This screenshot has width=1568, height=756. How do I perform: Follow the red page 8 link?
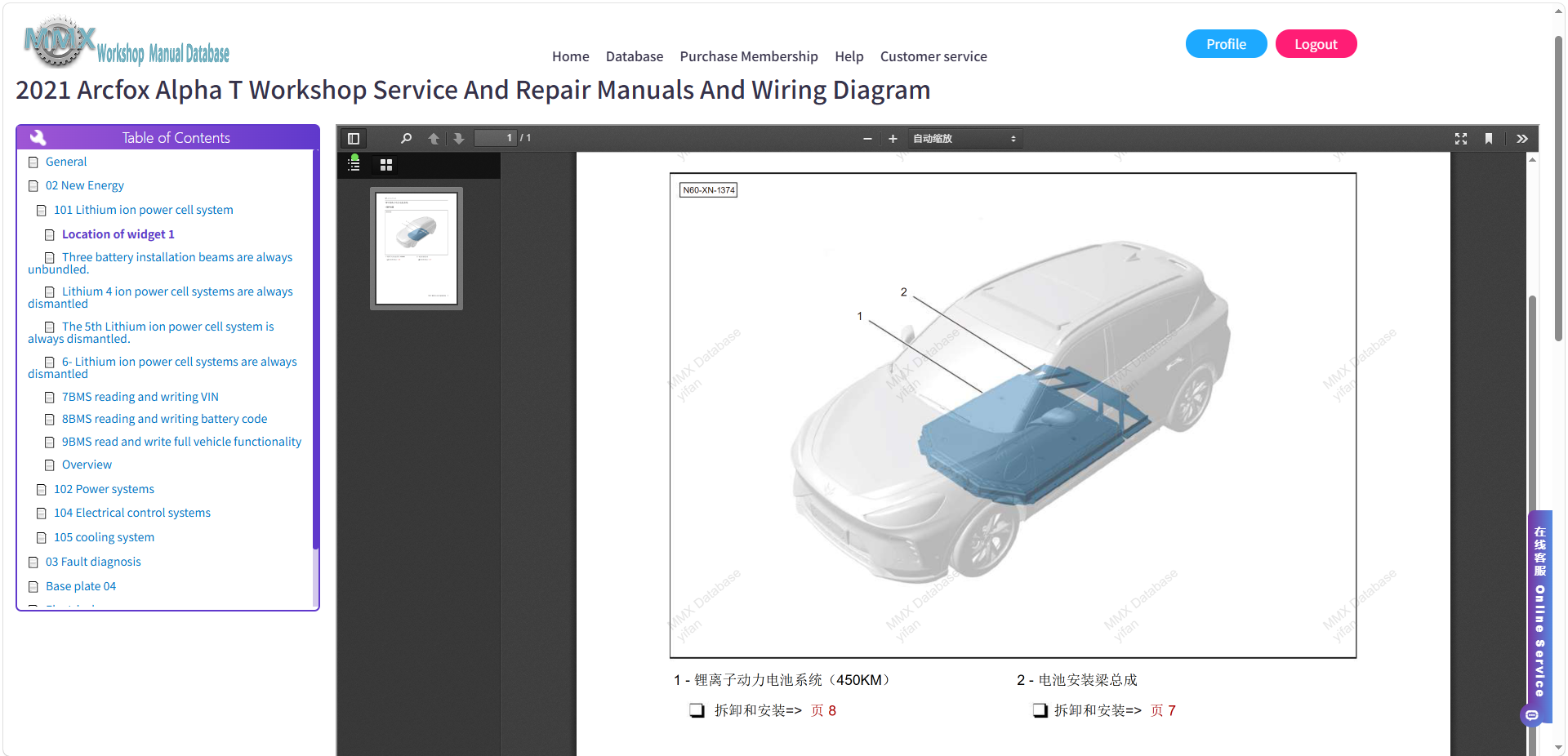(x=823, y=710)
